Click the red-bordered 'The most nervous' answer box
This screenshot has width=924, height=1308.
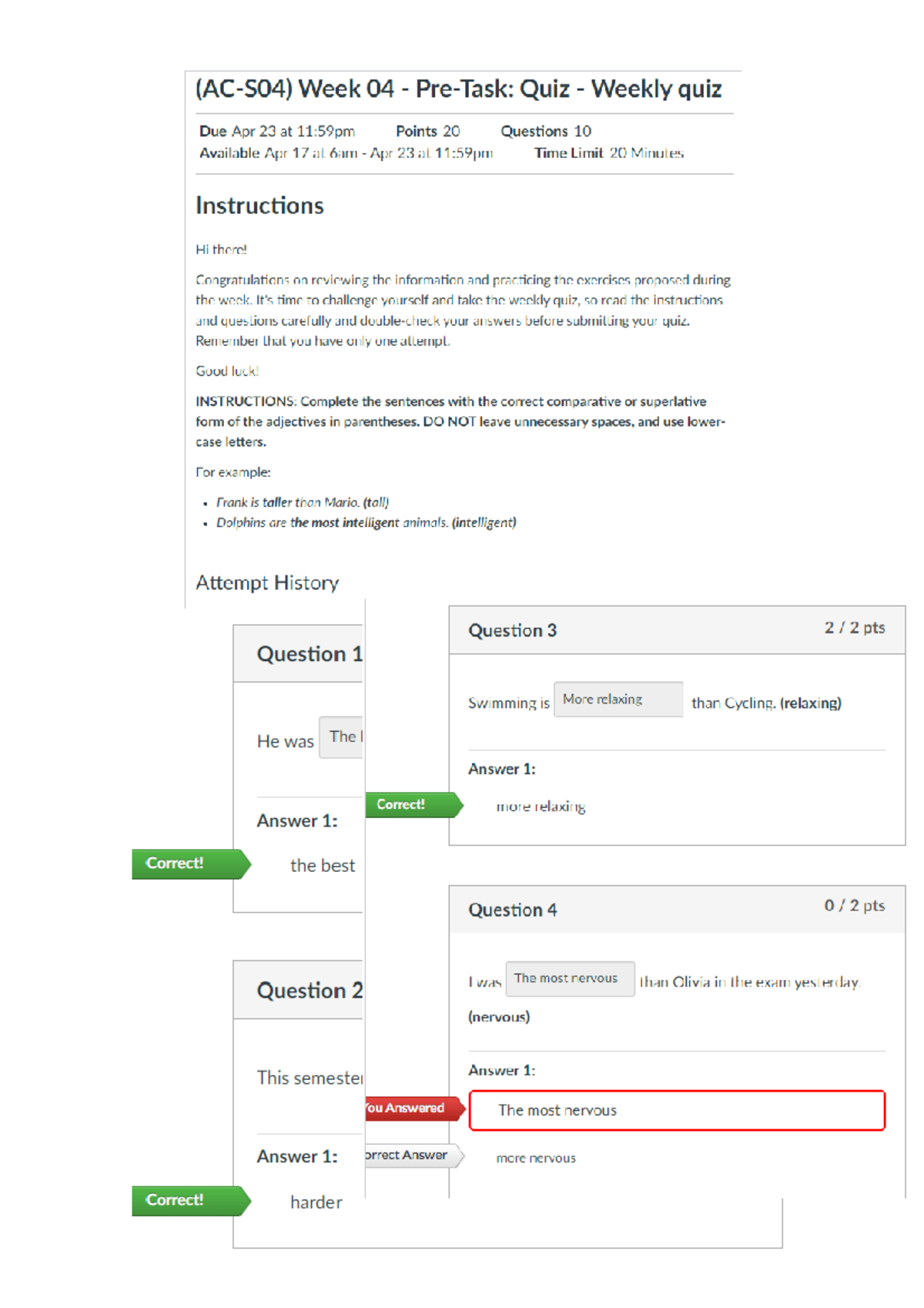[677, 1111]
